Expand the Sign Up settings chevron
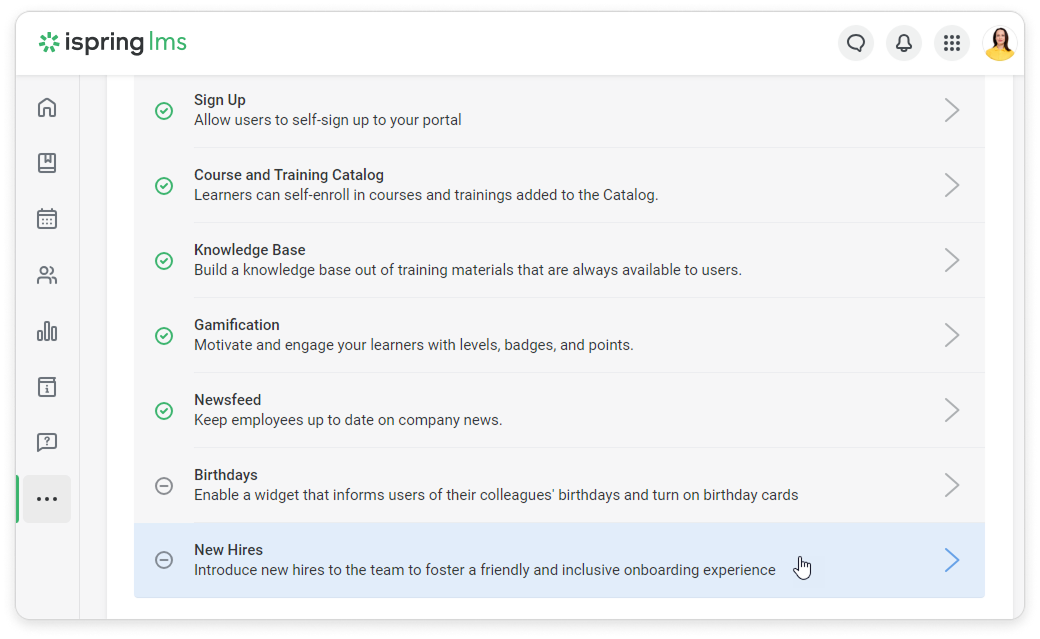This screenshot has height=639, width=1040. tap(952, 110)
